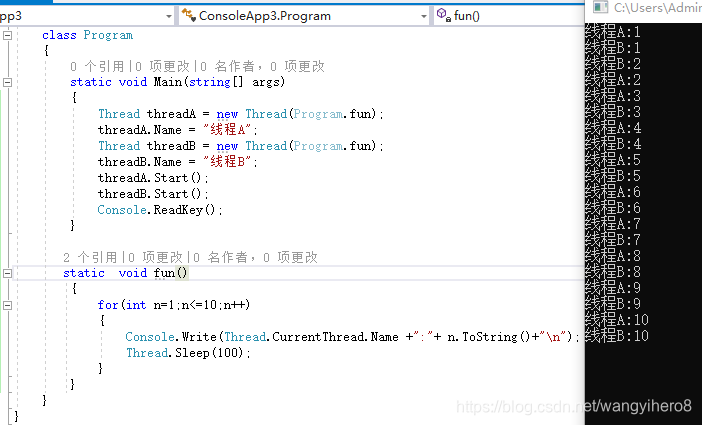Click 'Main' in the method signature
The image size is (702, 425).
pyautogui.click(x=169, y=82)
